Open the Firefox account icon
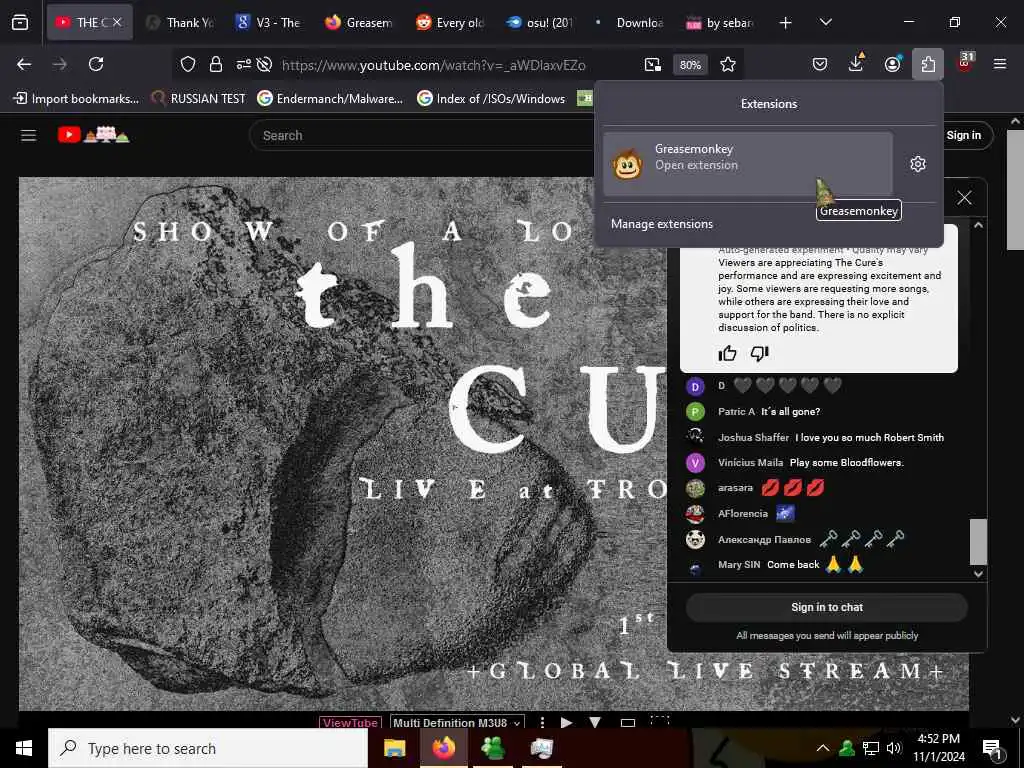 pos(892,64)
